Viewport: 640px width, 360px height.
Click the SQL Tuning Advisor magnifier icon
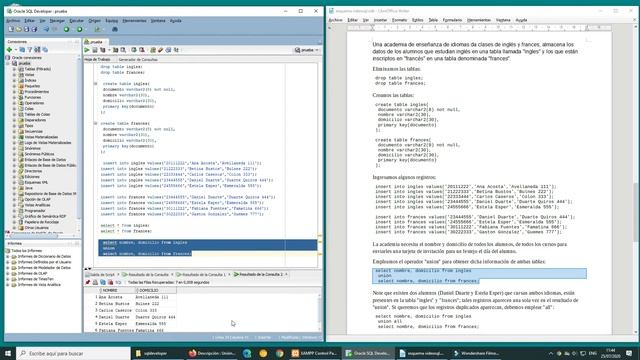pos(123,50)
